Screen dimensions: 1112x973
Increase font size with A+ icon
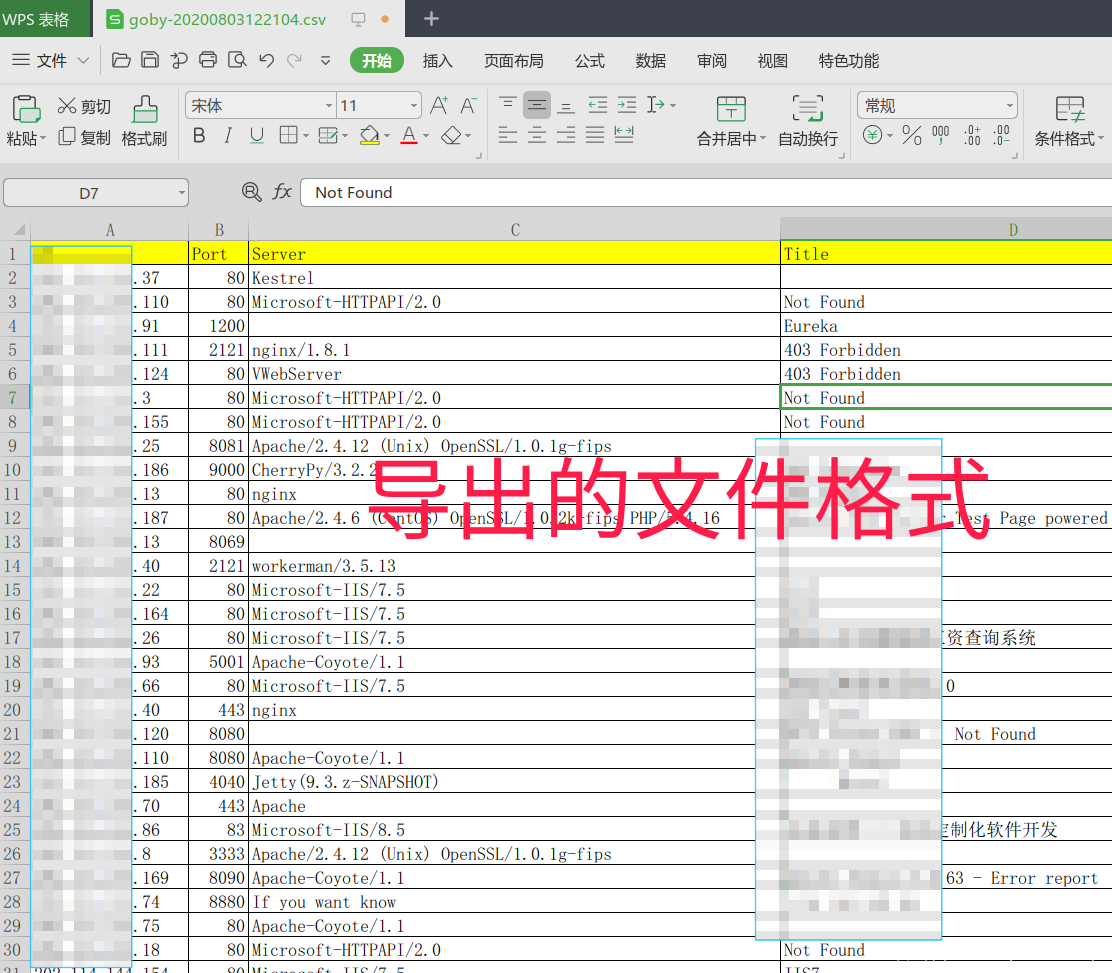point(438,105)
